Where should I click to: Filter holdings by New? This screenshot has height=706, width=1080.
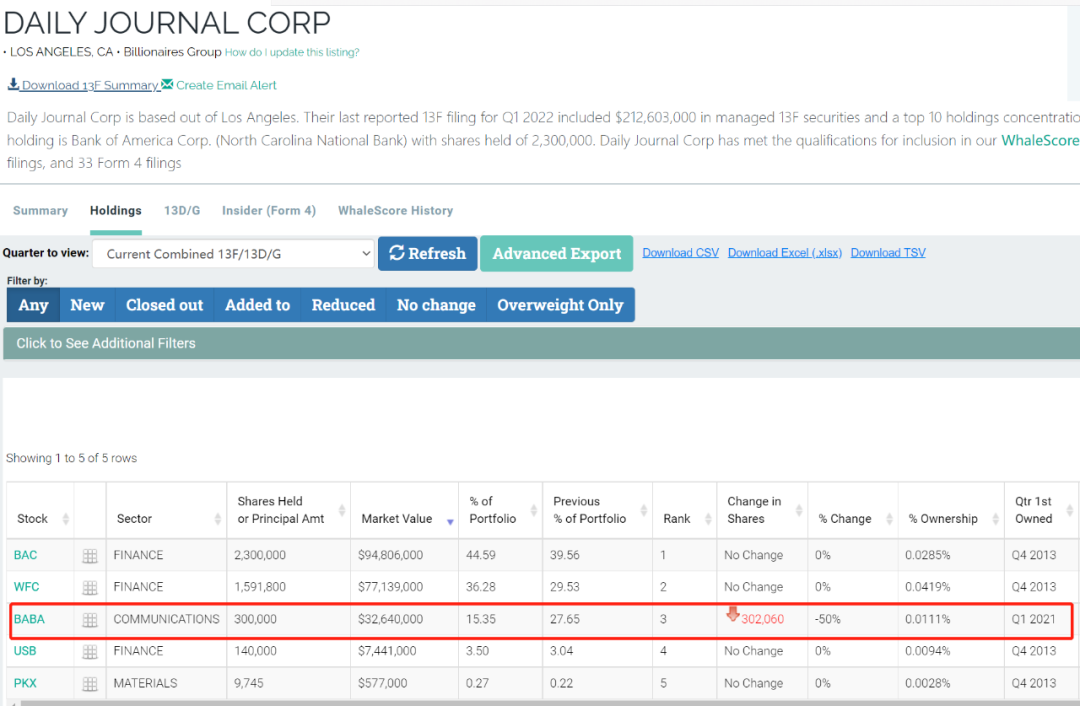[x=87, y=305]
